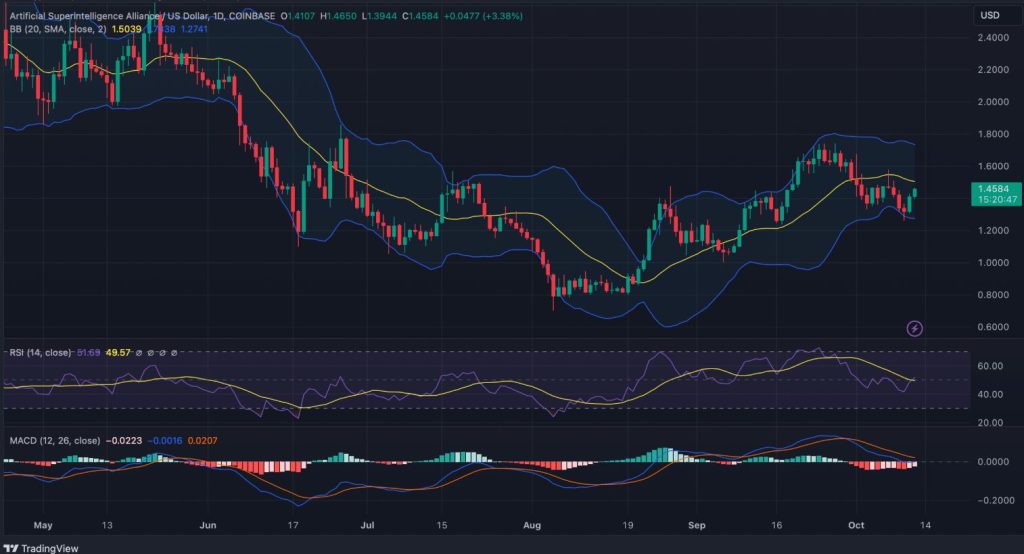
Task: Click the 0.6000 price axis label
Action: 993,327
